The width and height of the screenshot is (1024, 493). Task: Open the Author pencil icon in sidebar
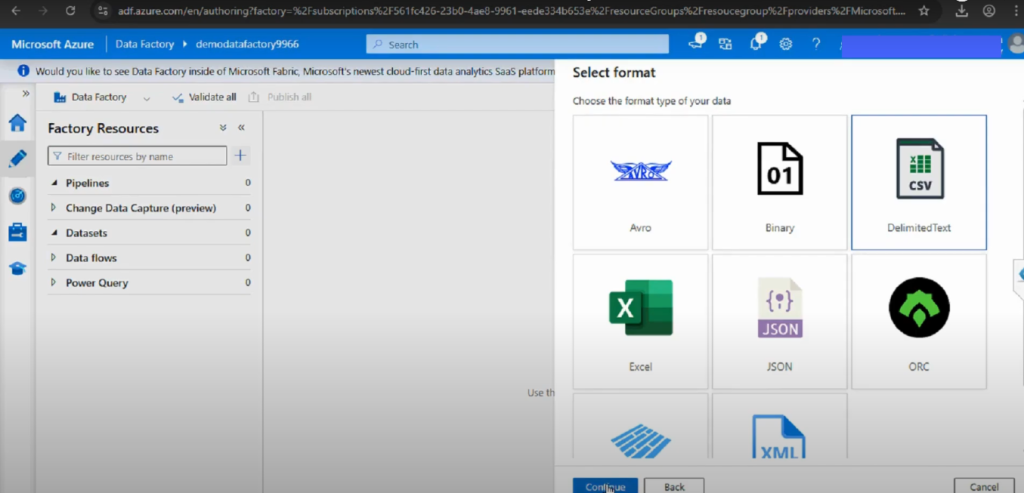coord(18,159)
